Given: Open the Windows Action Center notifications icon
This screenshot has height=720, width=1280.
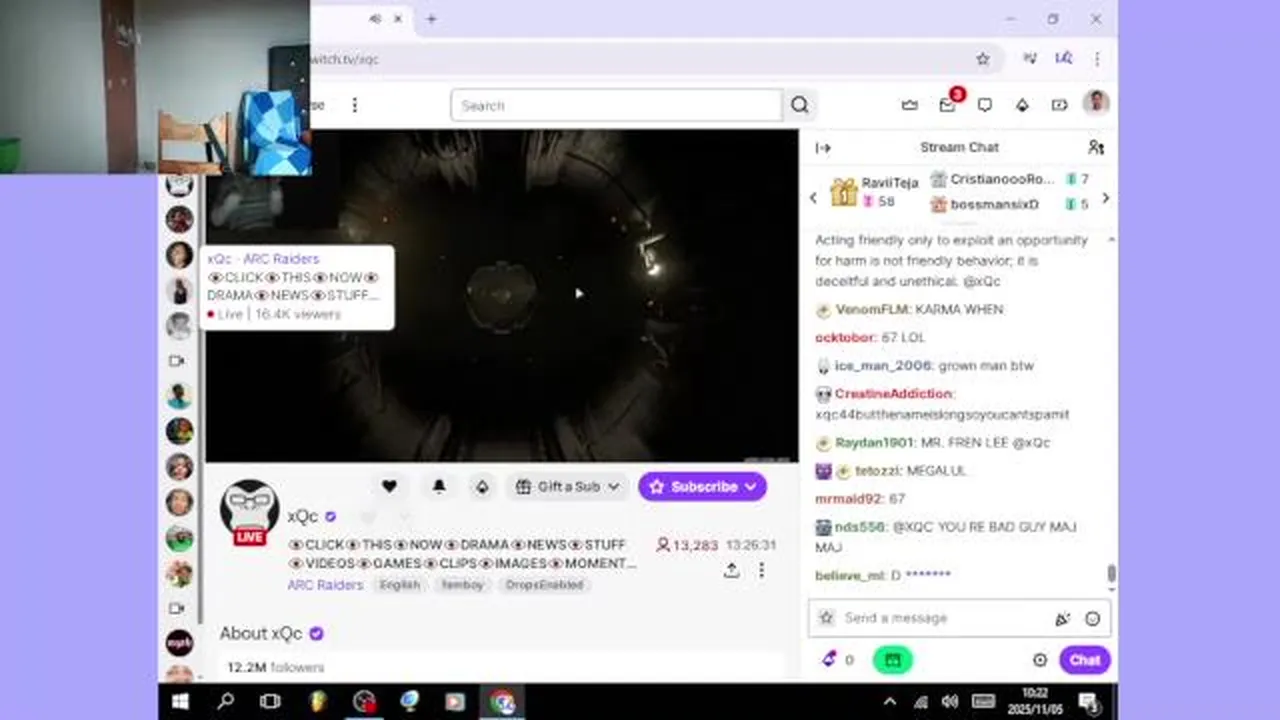Looking at the screenshot, I should pos(1088,701).
